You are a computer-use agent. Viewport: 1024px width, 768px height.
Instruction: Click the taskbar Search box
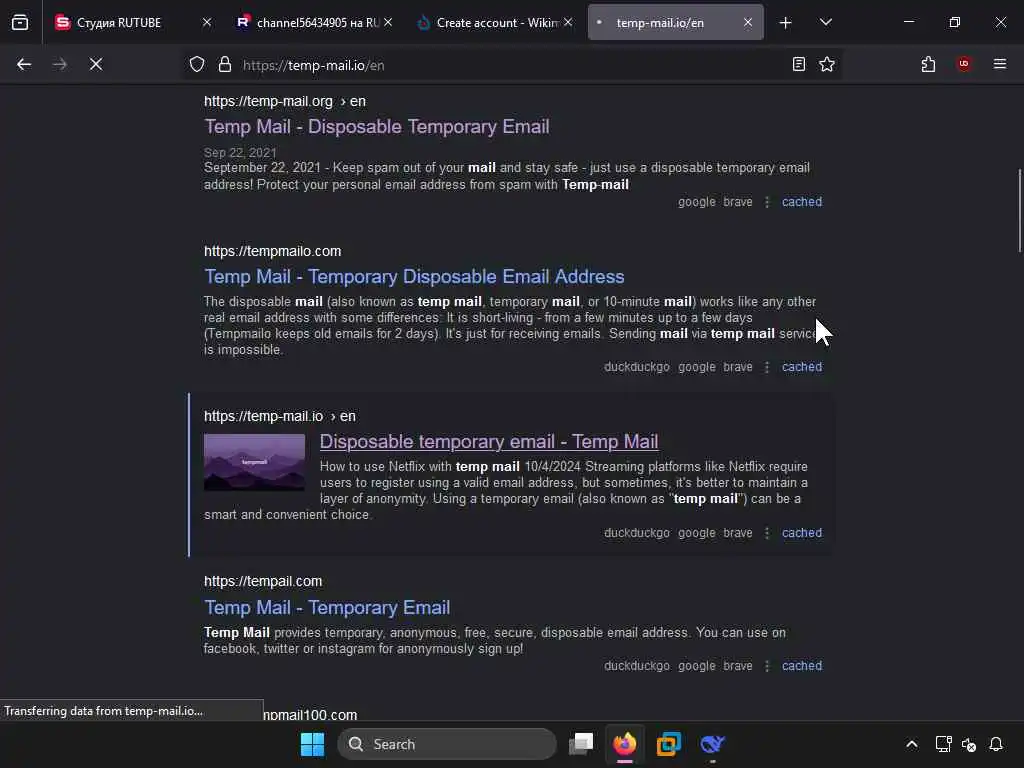447,744
